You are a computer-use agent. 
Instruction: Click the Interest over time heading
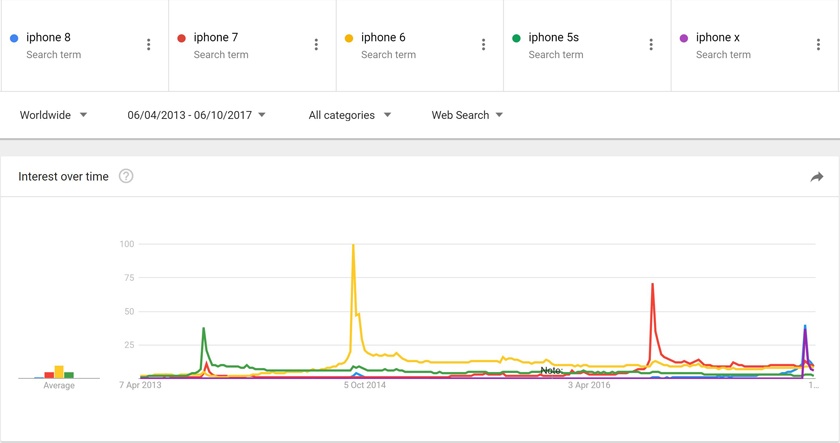click(x=63, y=176)
